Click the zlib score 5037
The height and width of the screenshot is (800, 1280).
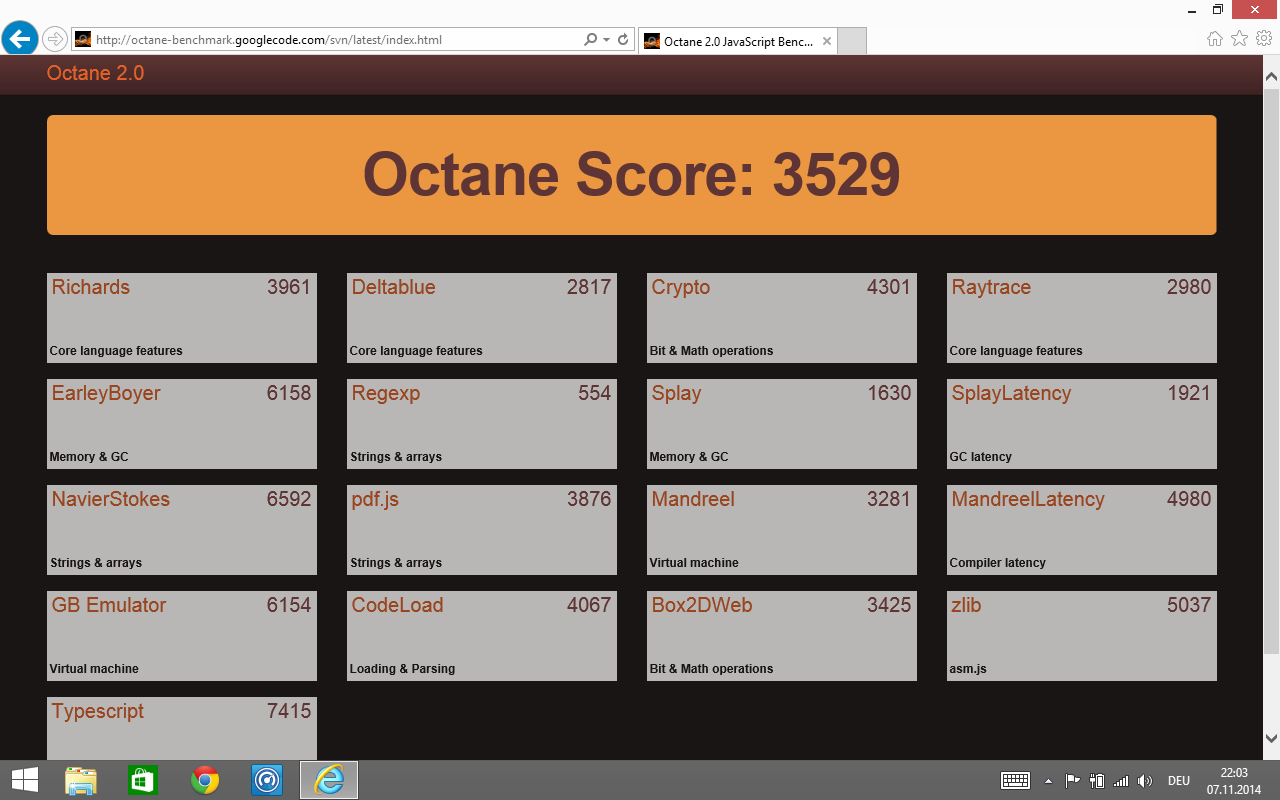point(1189,605)
